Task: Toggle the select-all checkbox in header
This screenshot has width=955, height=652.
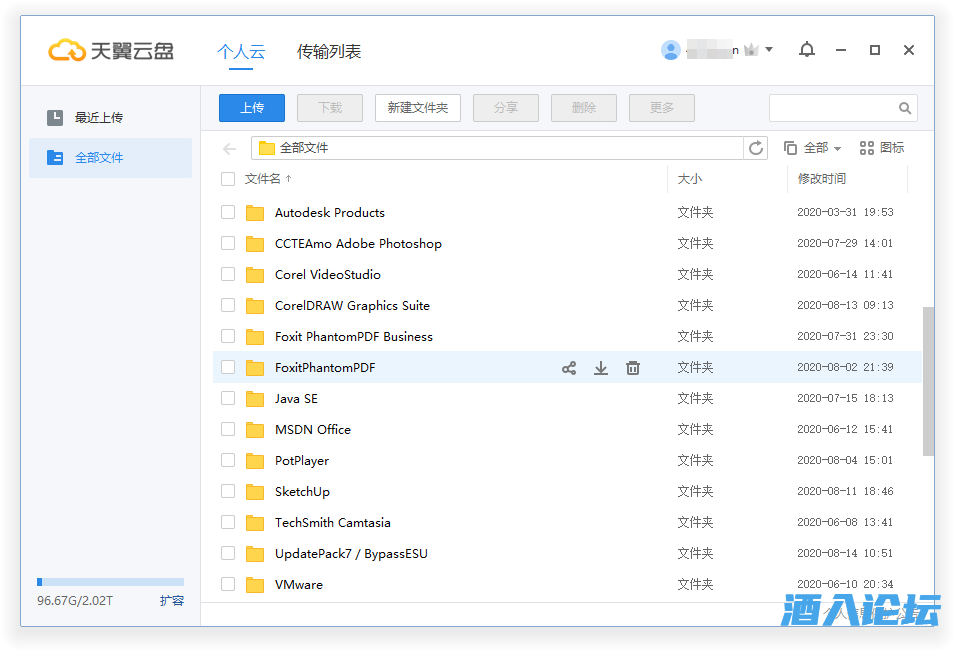Action: (x=228, y=179)
